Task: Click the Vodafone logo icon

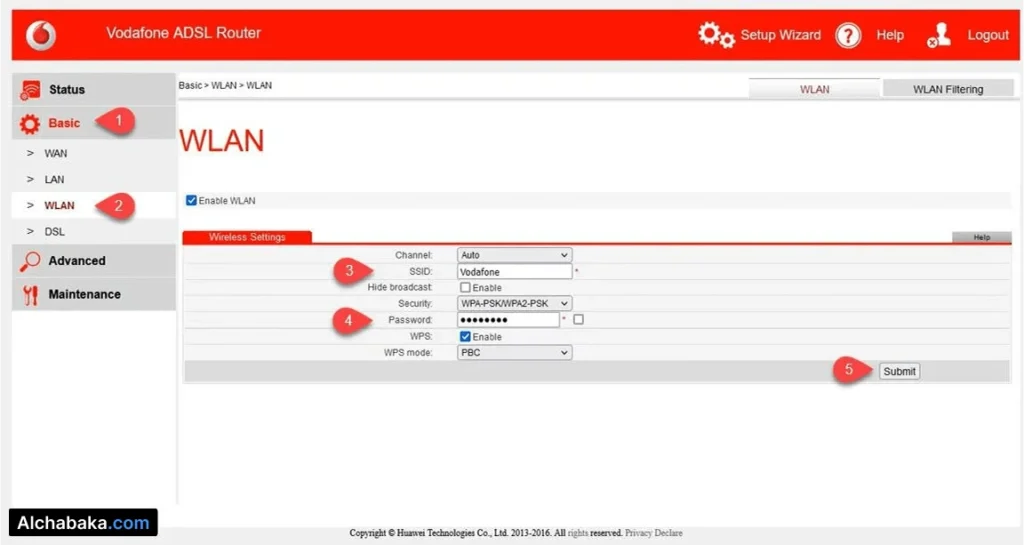Action: (x=40, y=35)
